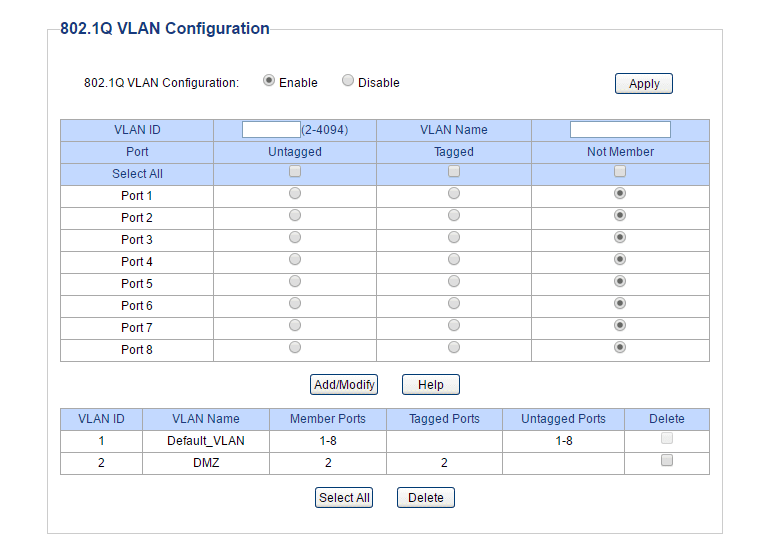Open the Help button
Viewport: 760px width, 560px height.
pos(431,384)
